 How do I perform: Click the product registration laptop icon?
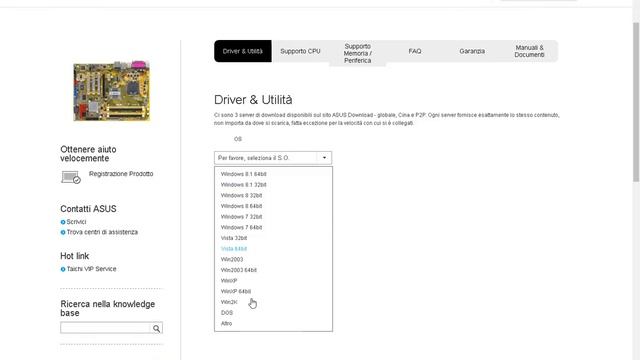coord(71,177)
